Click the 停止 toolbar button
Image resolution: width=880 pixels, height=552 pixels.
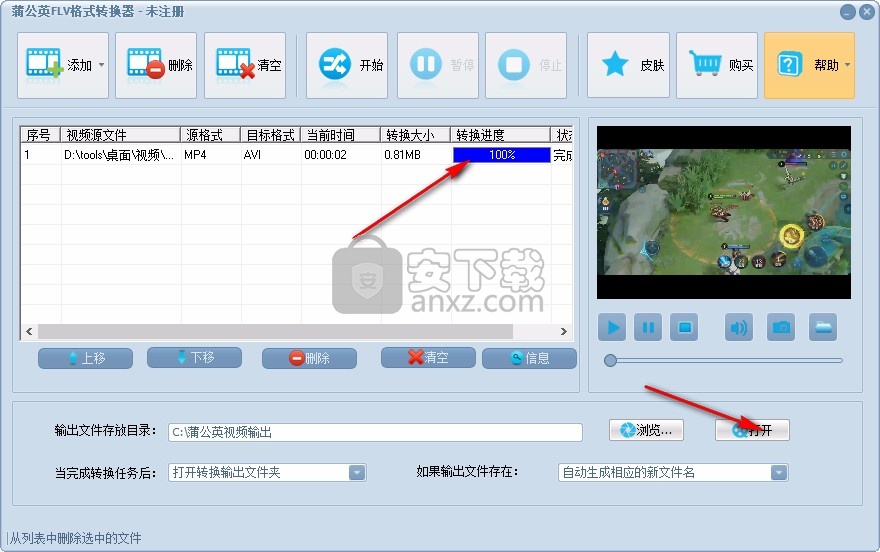click(x=526, y=66)
